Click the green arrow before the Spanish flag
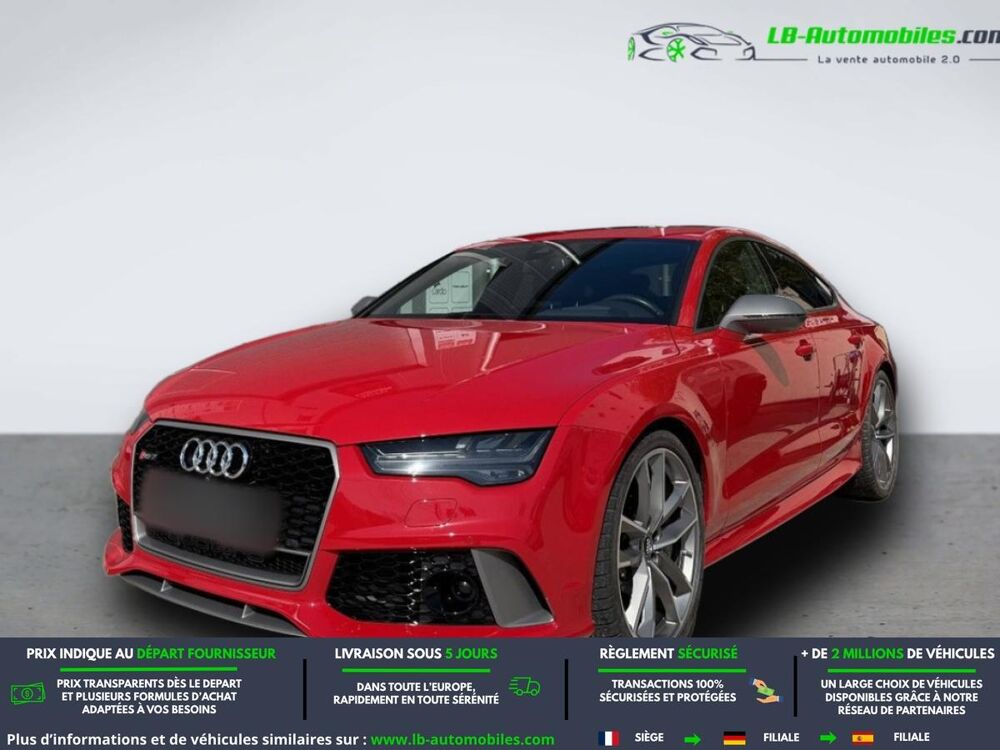1000x750 pixels. (x=828, y=739)
